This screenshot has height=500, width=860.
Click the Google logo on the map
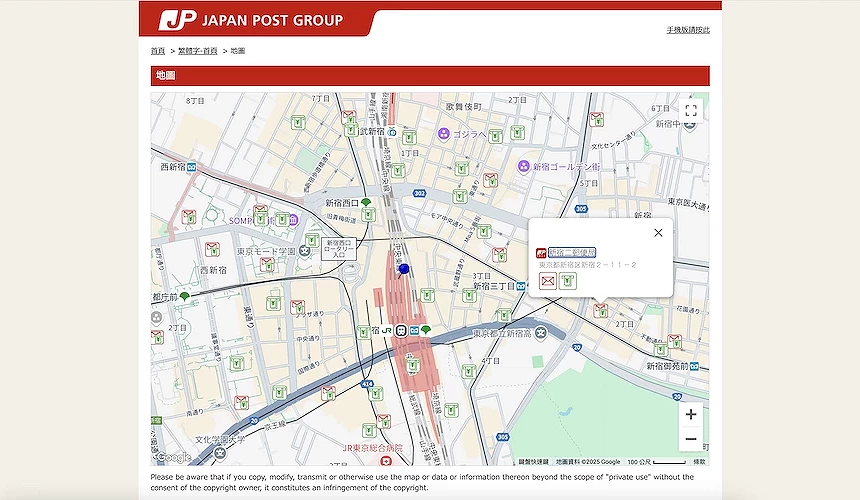pyautogui.click(x=173, y=457)
